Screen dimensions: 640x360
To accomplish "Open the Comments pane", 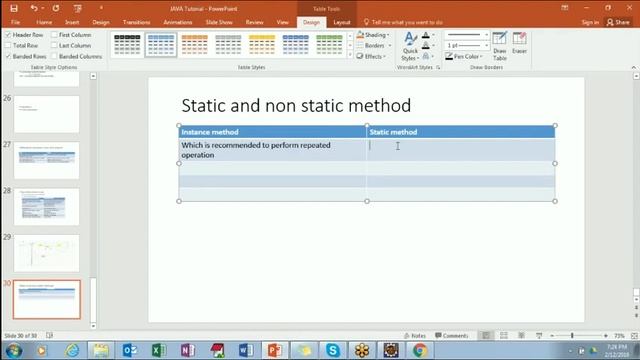I will coord(451,336).
